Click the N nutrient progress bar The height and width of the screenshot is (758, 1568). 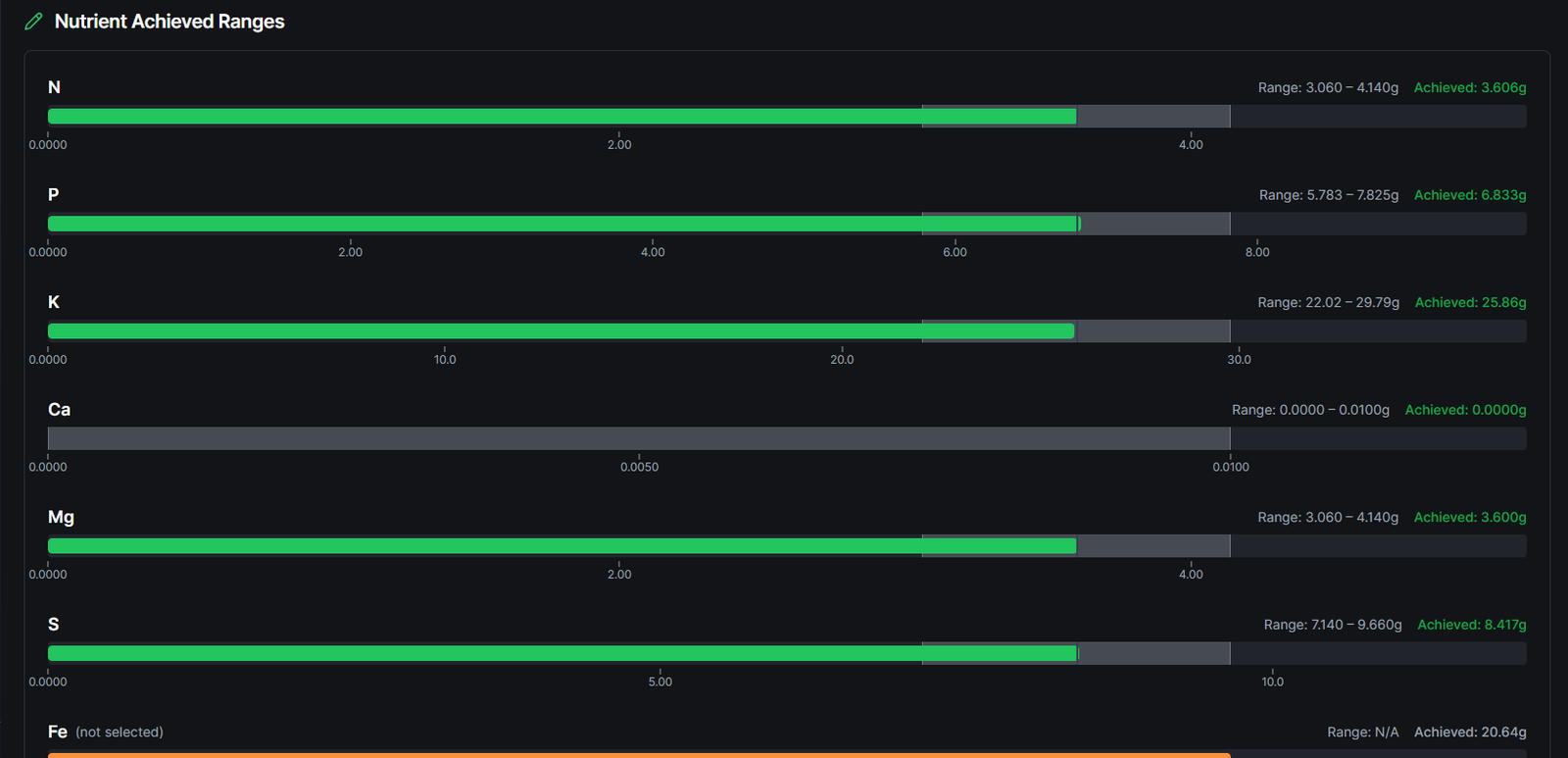tap(787, 117)
